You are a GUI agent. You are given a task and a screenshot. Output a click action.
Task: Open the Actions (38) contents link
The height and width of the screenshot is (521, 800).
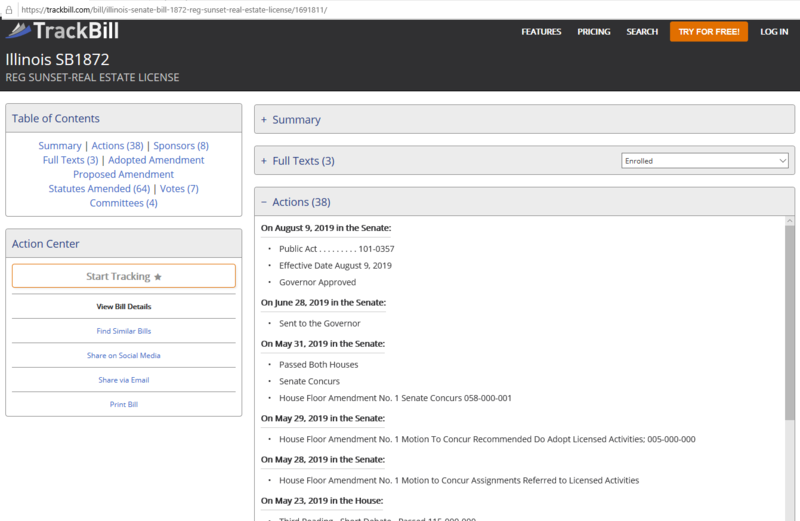point(117,146)
